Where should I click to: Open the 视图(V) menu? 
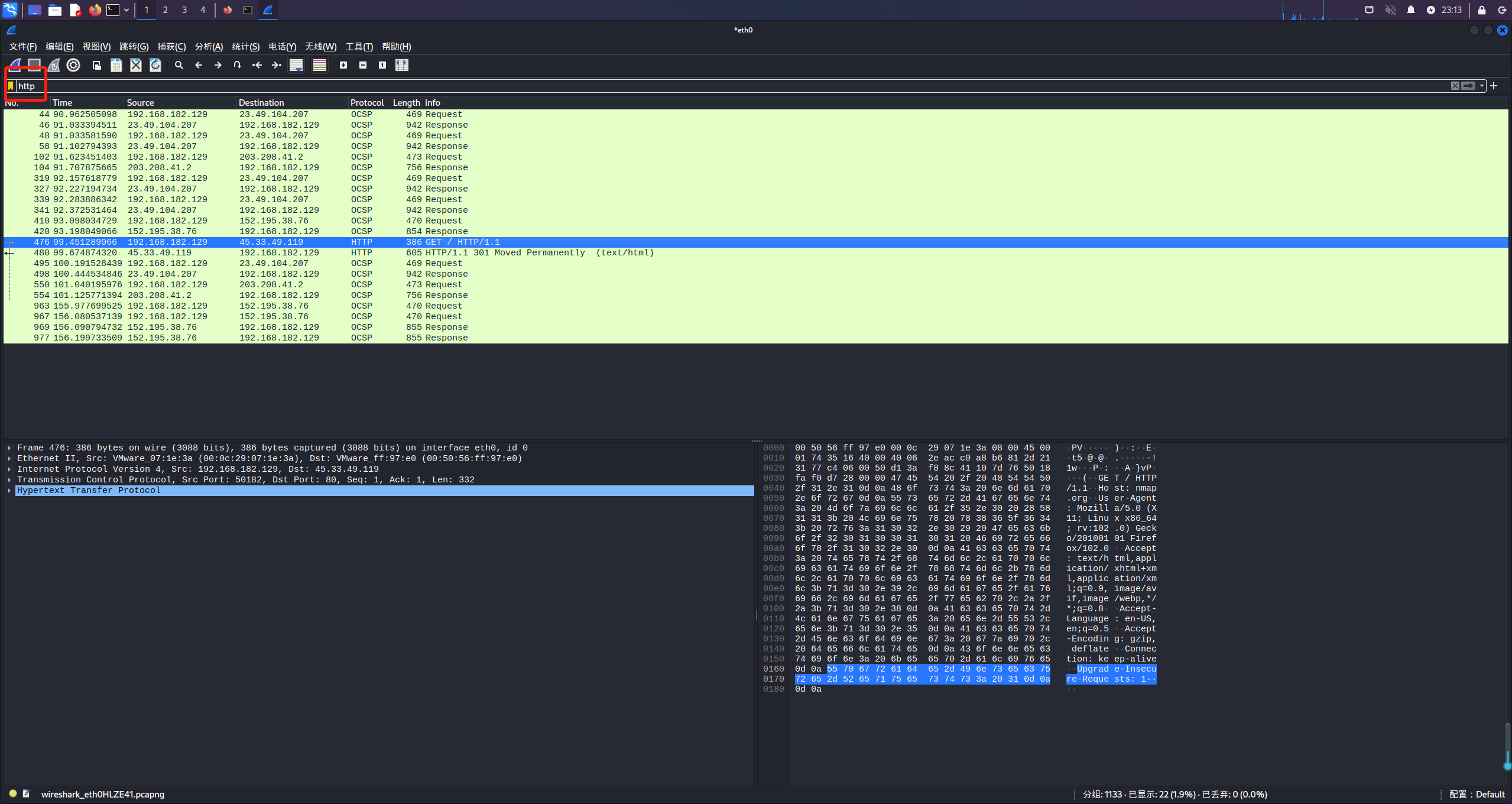(x=96, y=47)
